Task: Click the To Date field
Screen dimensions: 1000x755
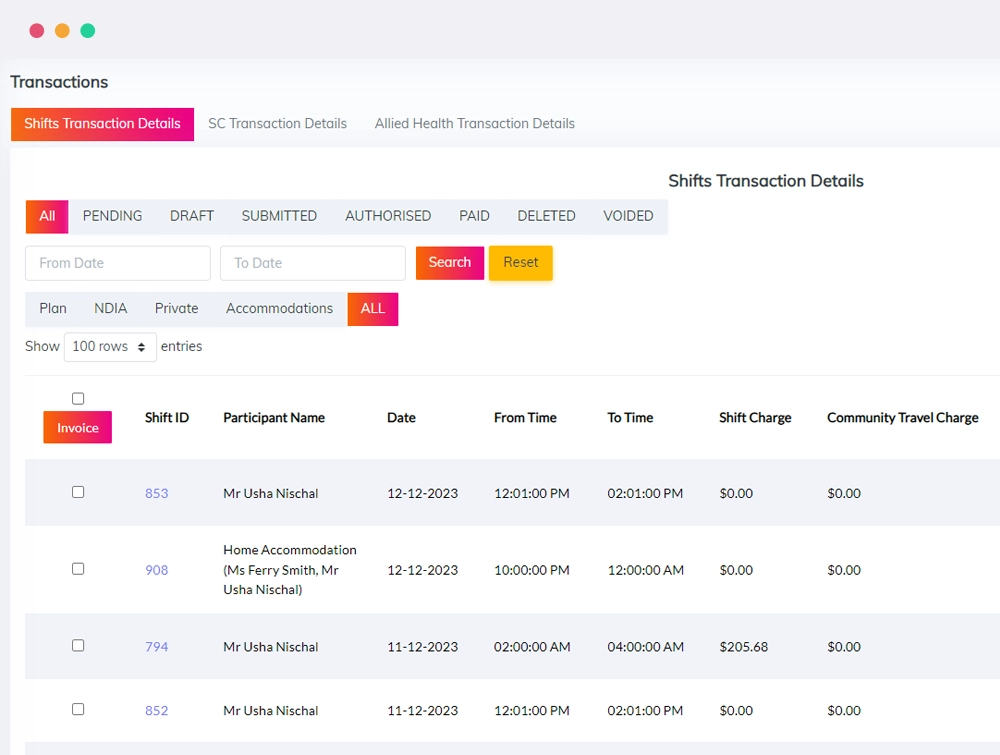Action: click(x=312, y=263)
